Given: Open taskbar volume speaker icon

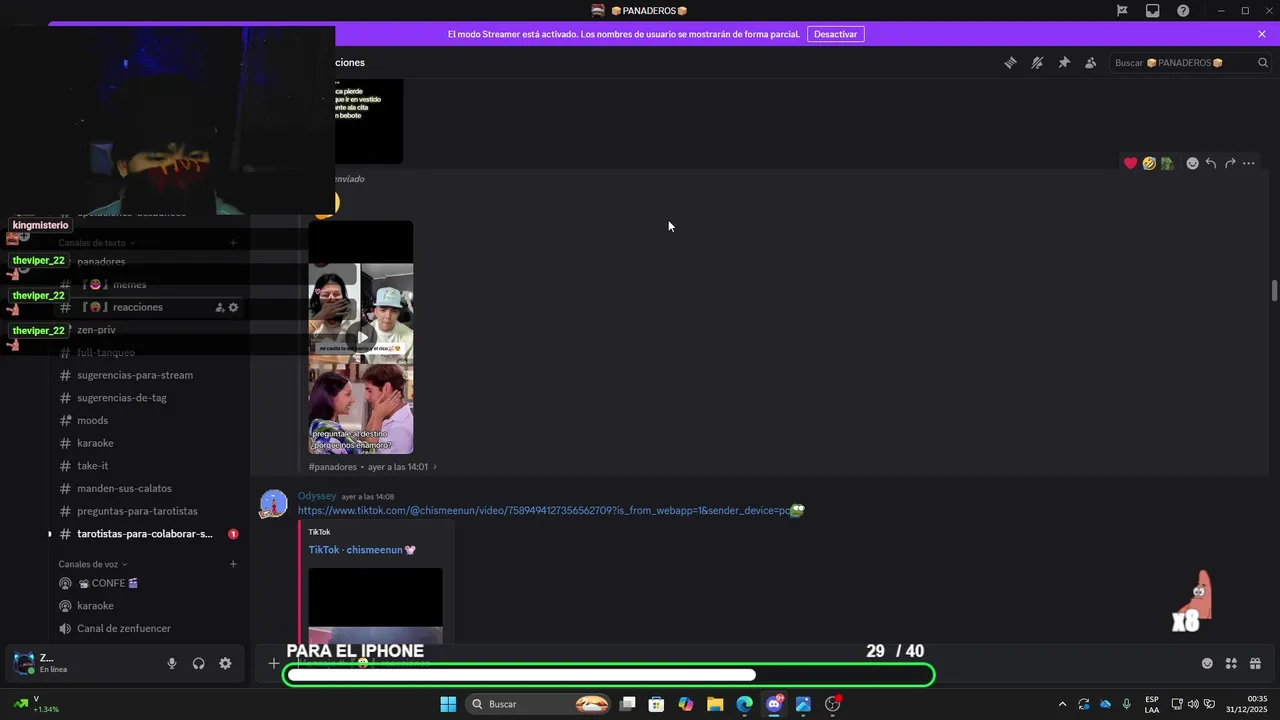Looking at the screenshot, I should tap(1193, 704).
